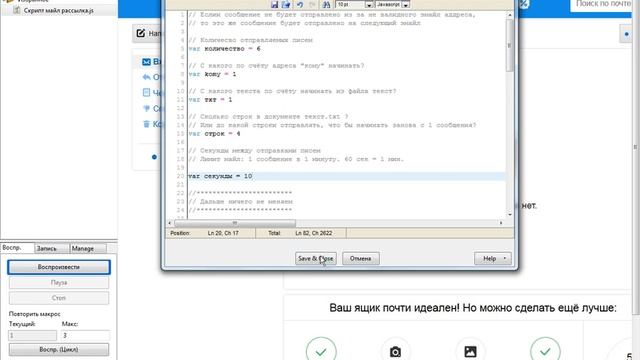Click Save & Close in the editor
Image resolution: width=640 pixels, height=360 pixels.
click(316, 258)
